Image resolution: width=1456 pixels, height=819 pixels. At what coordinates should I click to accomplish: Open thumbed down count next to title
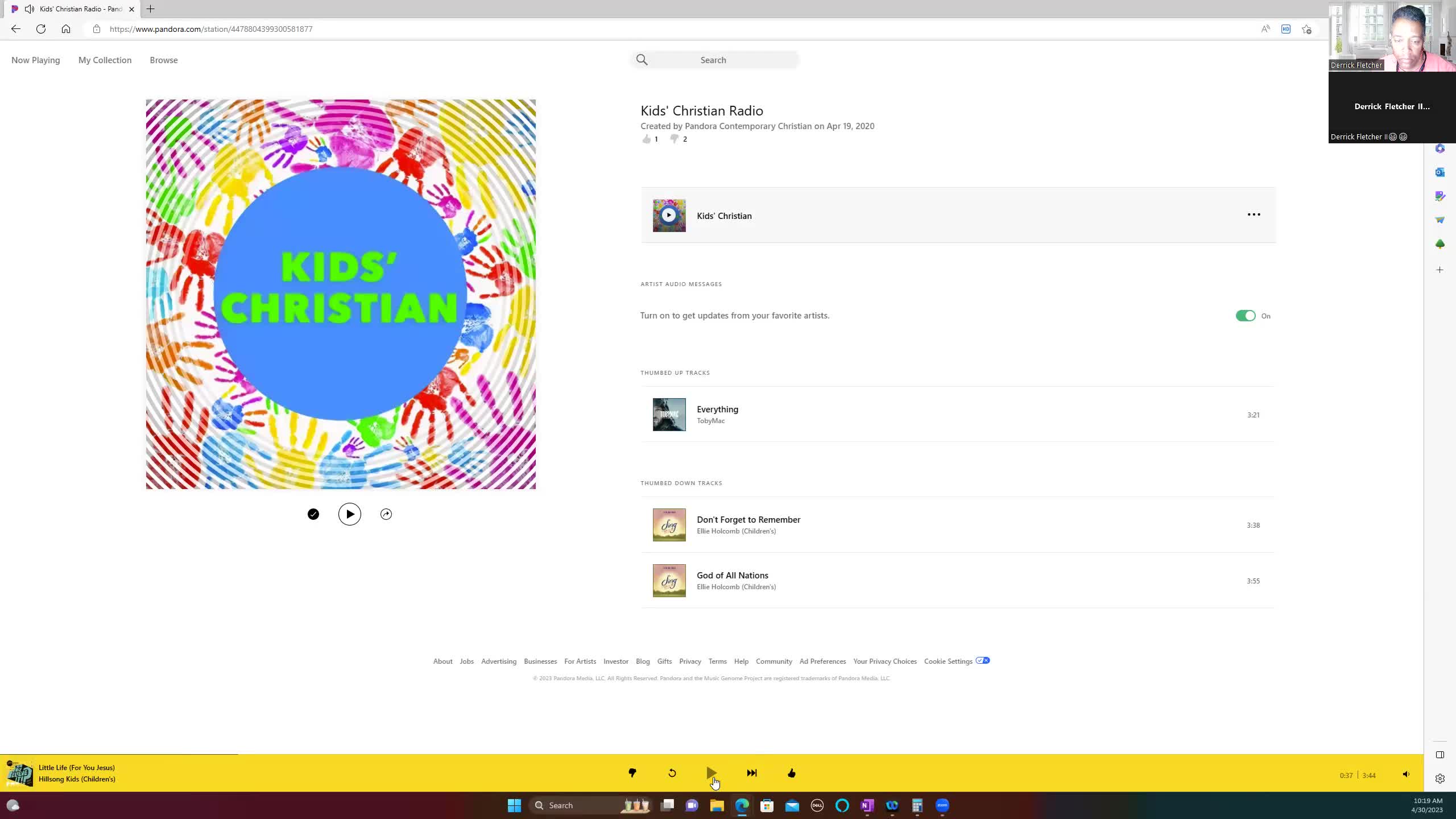point(679,139)
